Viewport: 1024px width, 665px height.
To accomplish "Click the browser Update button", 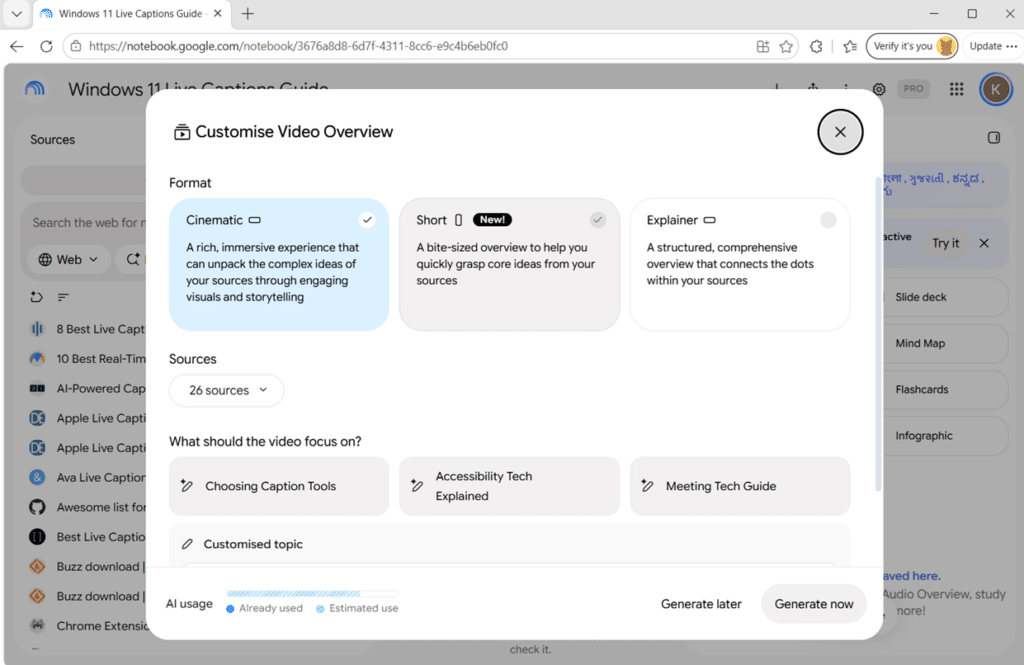I will tap(993, 46).
